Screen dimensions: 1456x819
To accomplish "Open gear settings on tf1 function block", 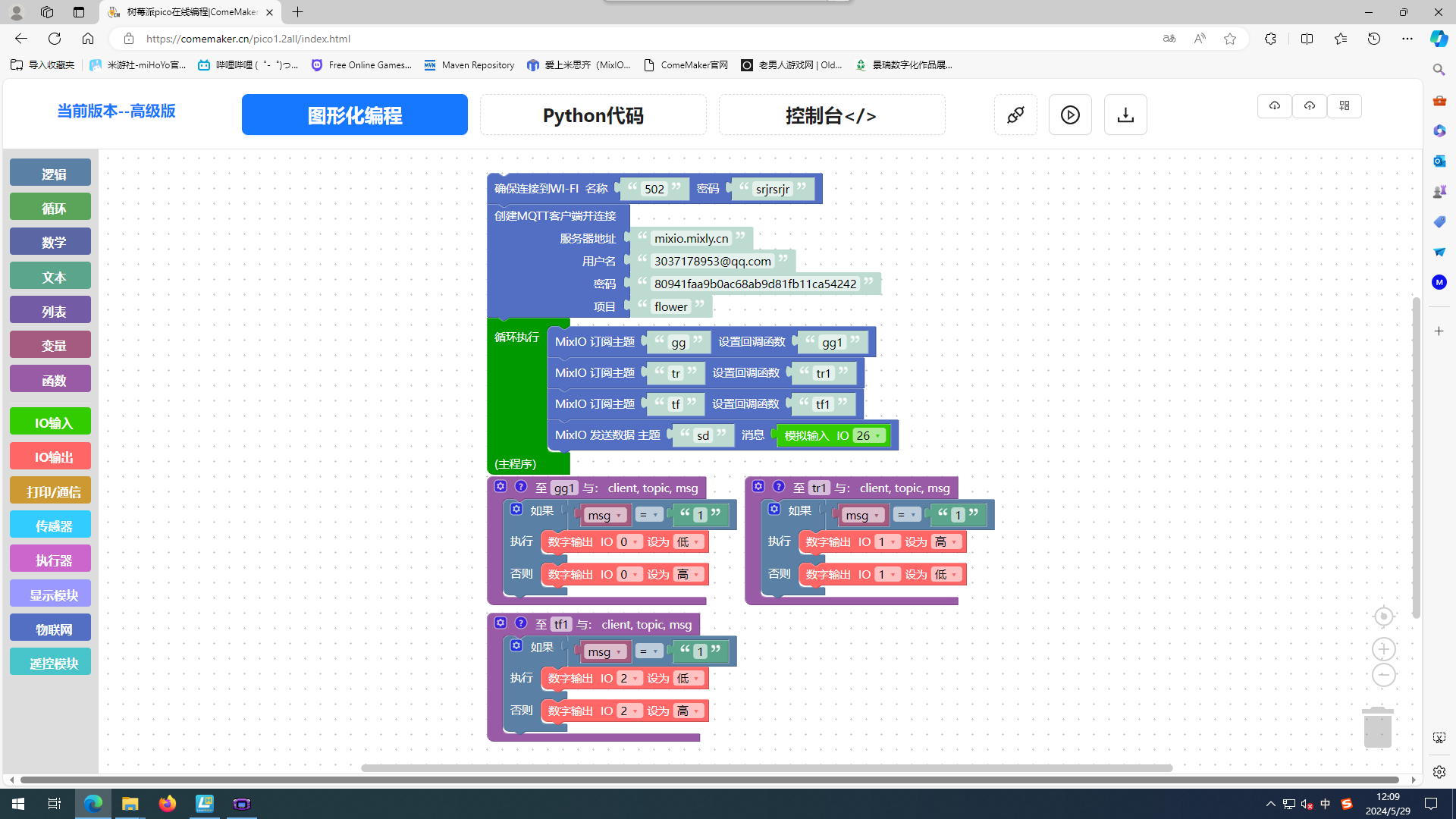I will [500, 623].
